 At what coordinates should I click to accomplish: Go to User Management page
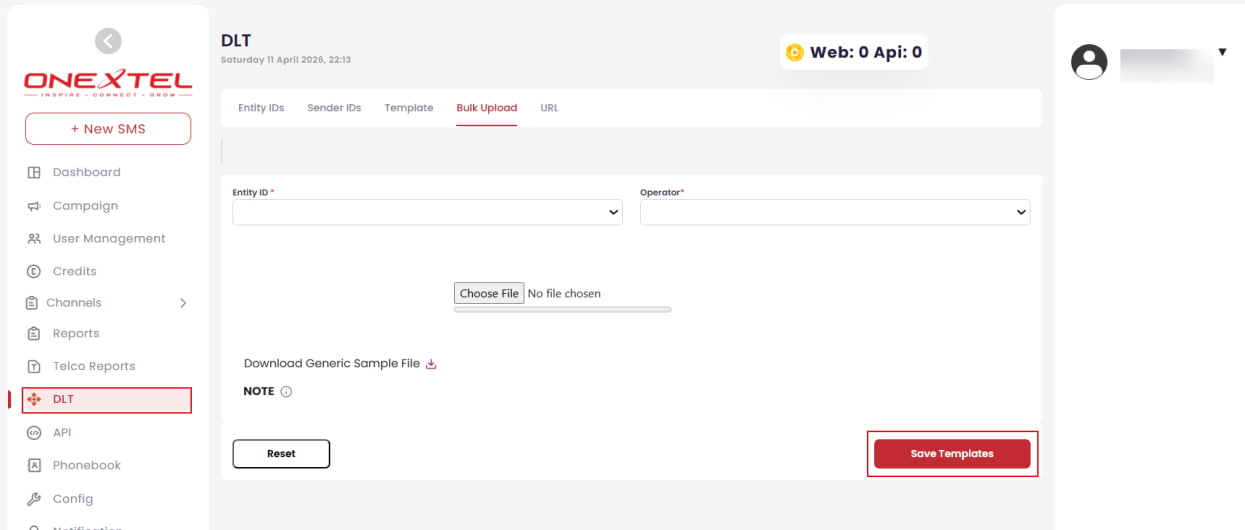pos(109,239)
